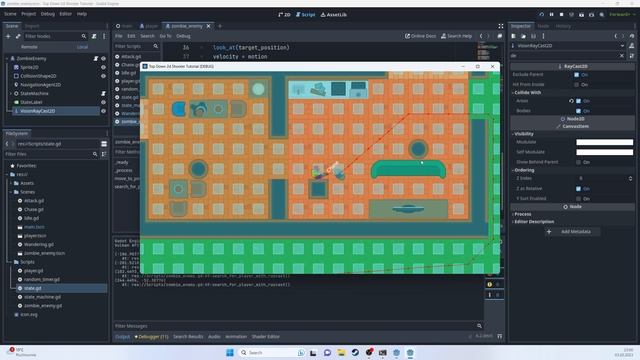Screen dimensions: 640x360
Task: Search icon in Filter Messages bar
Action: coord(480,326)
